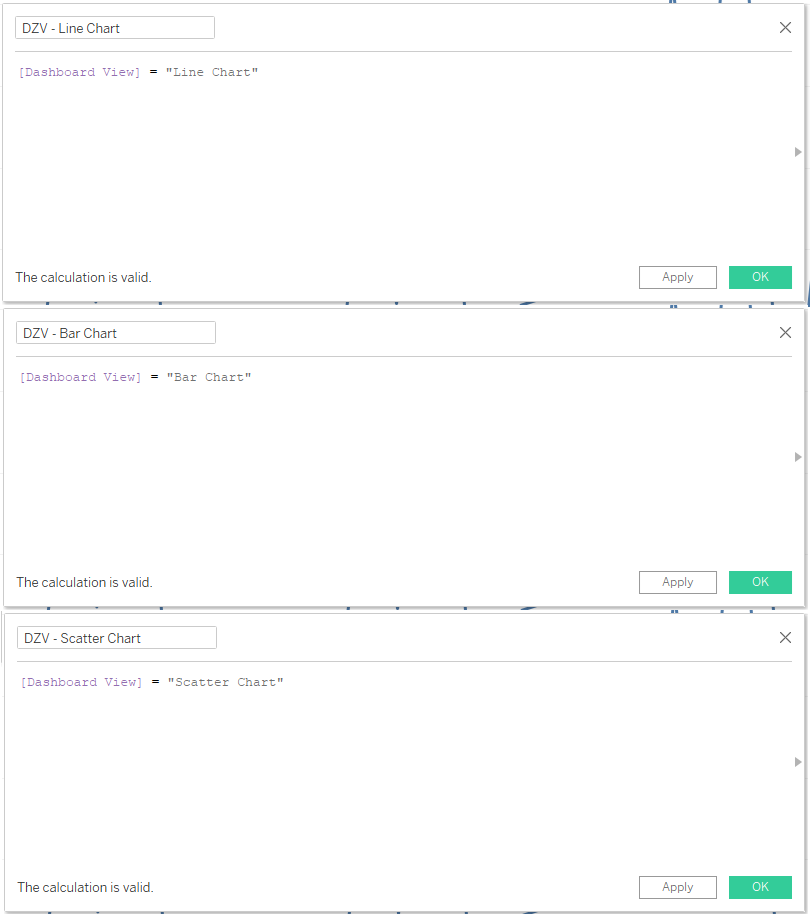The height and width of the screenshot is (914, 810).
Task: Click [Dashboard View] in the Line Chart formula
Action: tap(80, 72)
